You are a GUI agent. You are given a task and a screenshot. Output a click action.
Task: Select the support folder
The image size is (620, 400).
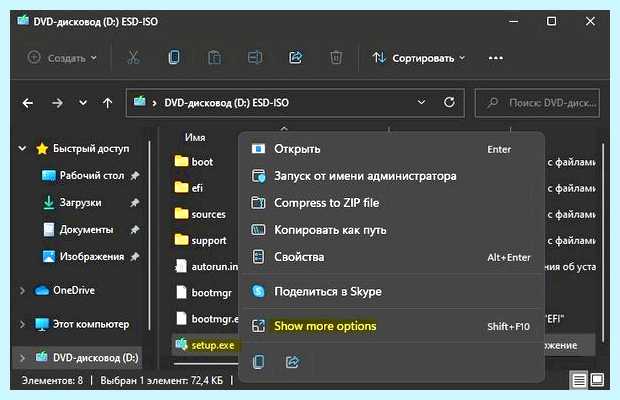coord(200,240)
